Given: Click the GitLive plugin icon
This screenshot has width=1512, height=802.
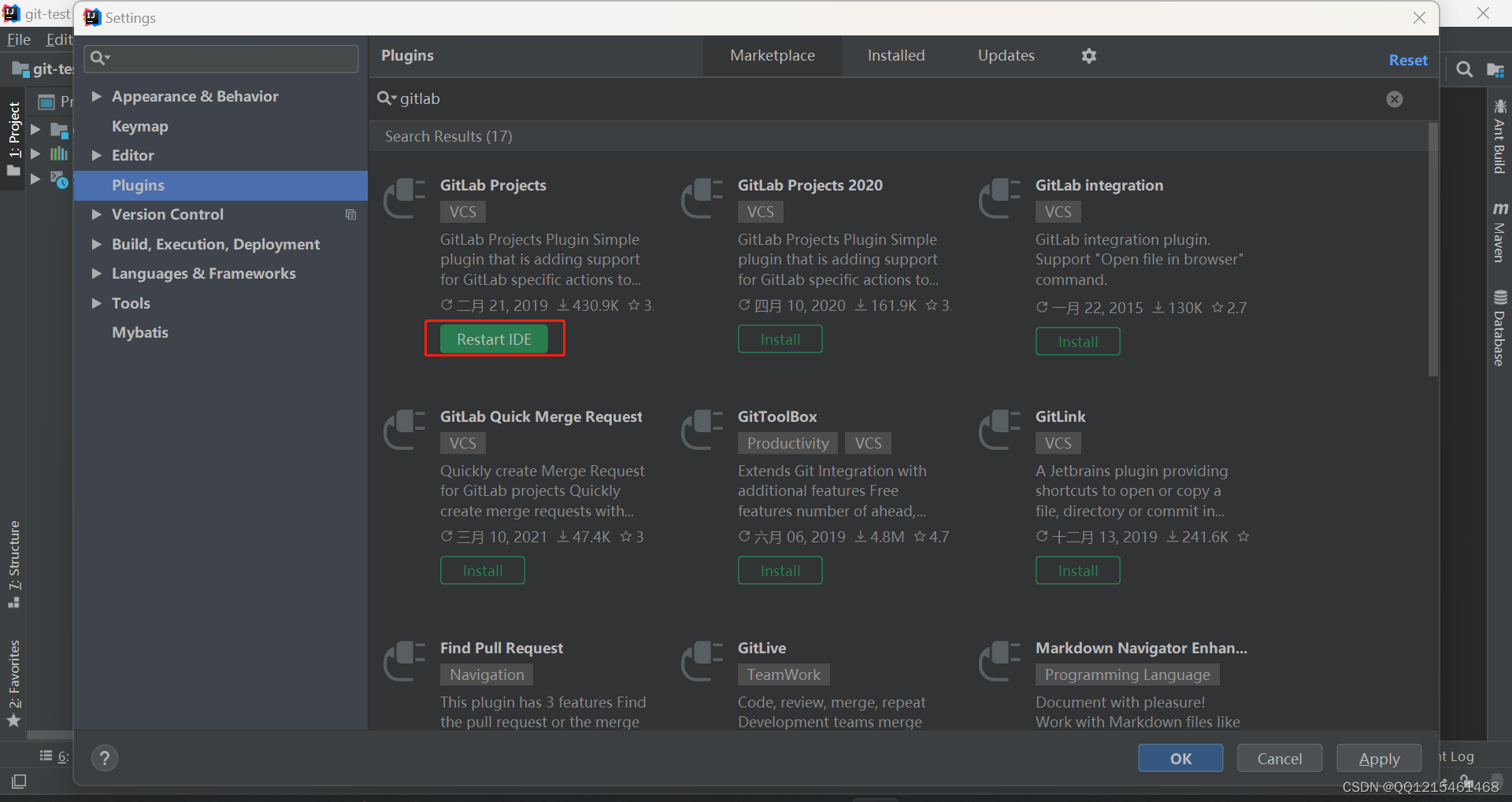Looking at the screenshot, I should (702, 661).
